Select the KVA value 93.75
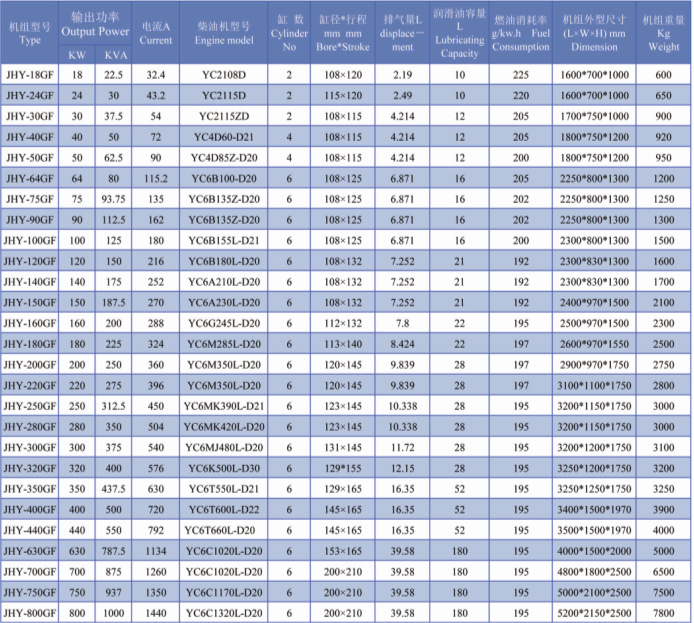 (114, 199)
